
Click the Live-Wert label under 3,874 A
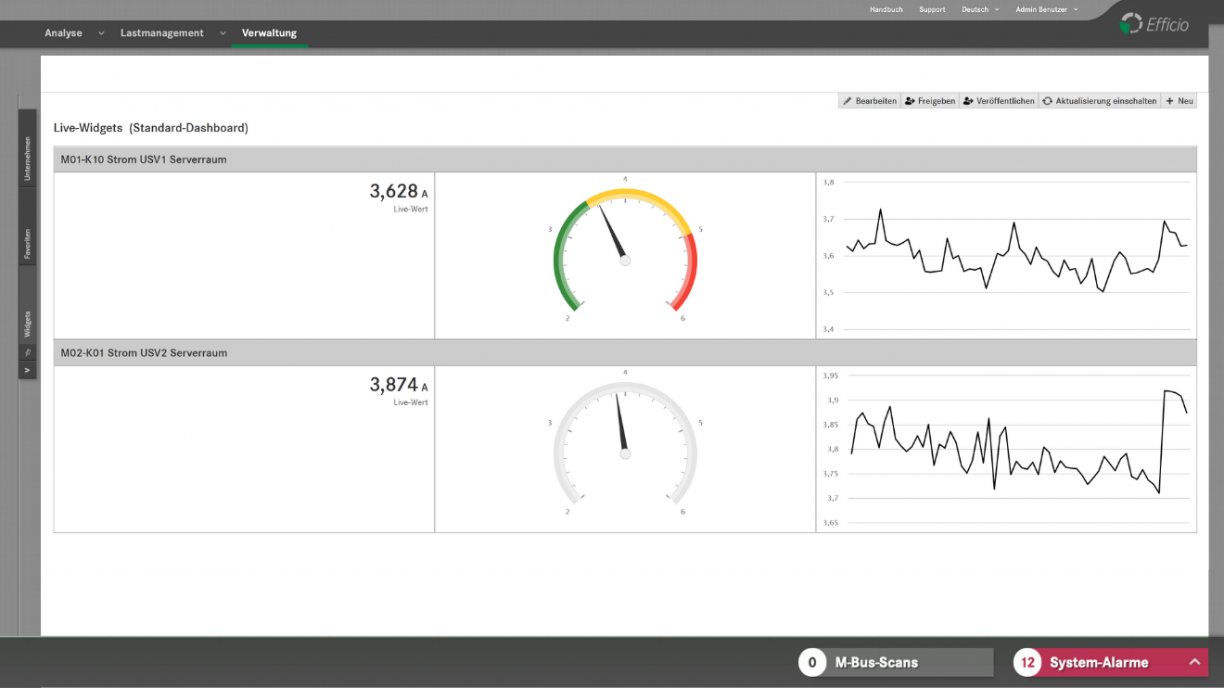411,402
